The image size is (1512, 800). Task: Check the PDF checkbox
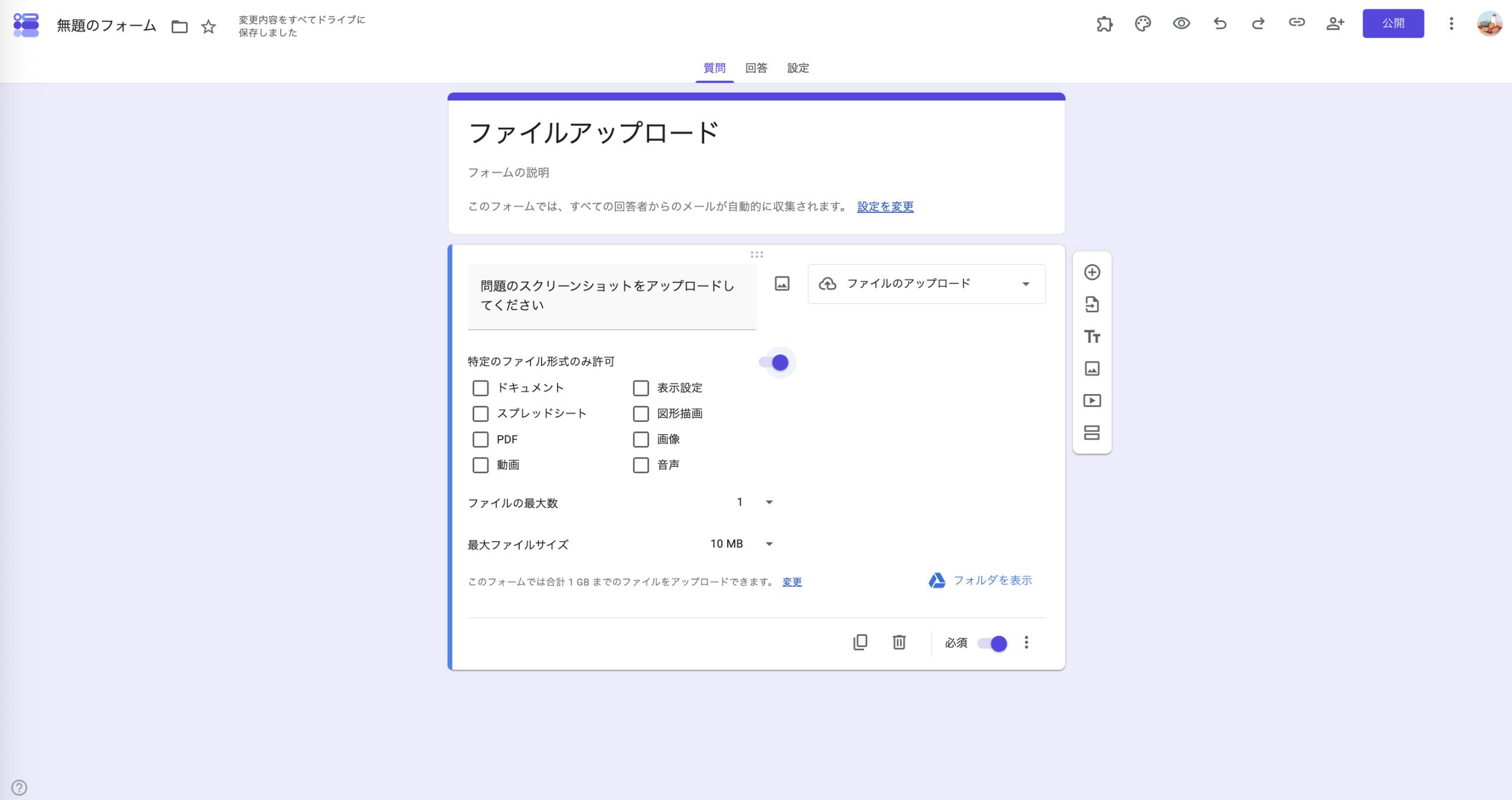point(480,440)
